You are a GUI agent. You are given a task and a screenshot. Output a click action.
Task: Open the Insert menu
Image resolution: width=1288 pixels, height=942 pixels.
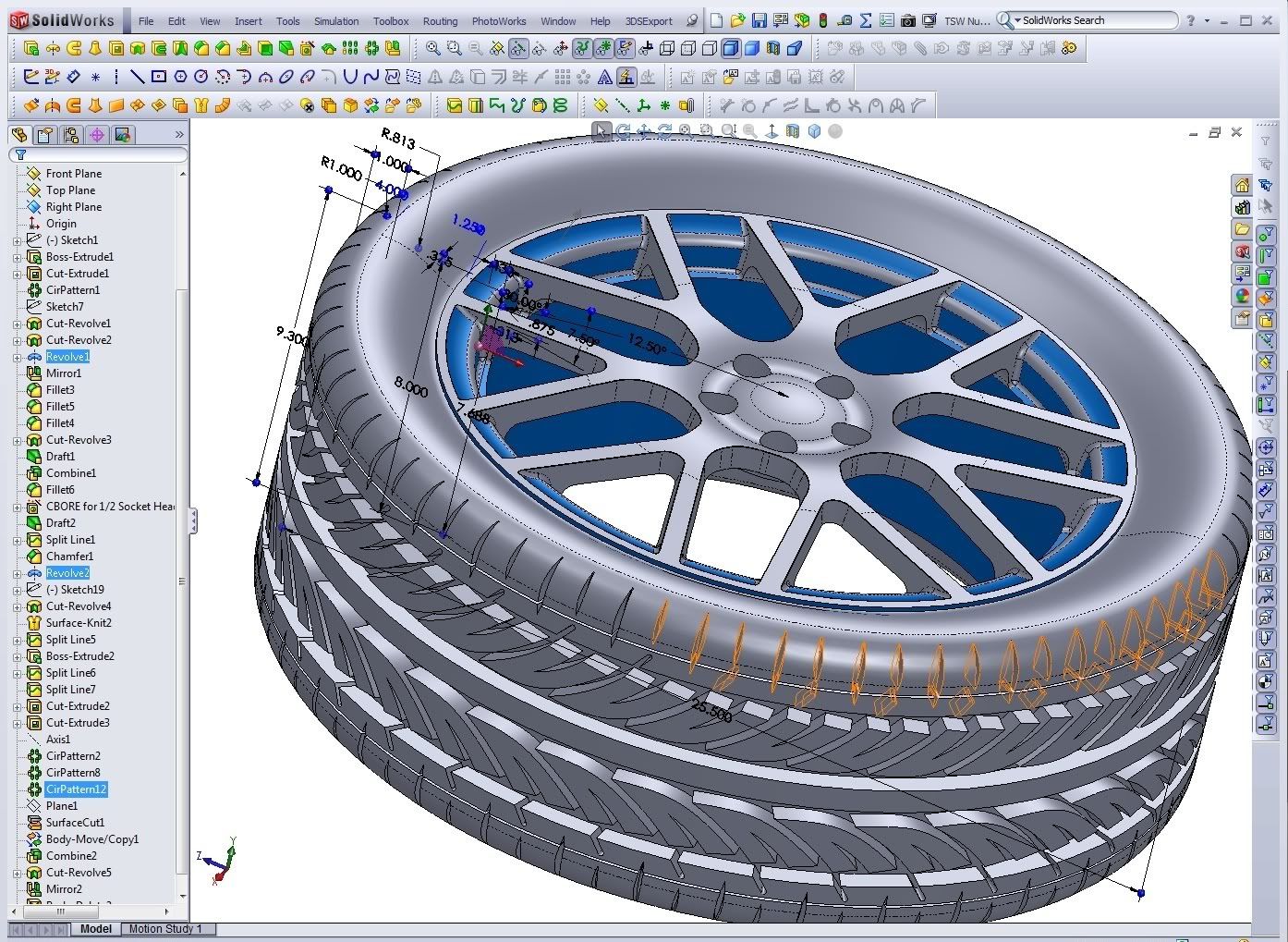(x=248, y=20)
